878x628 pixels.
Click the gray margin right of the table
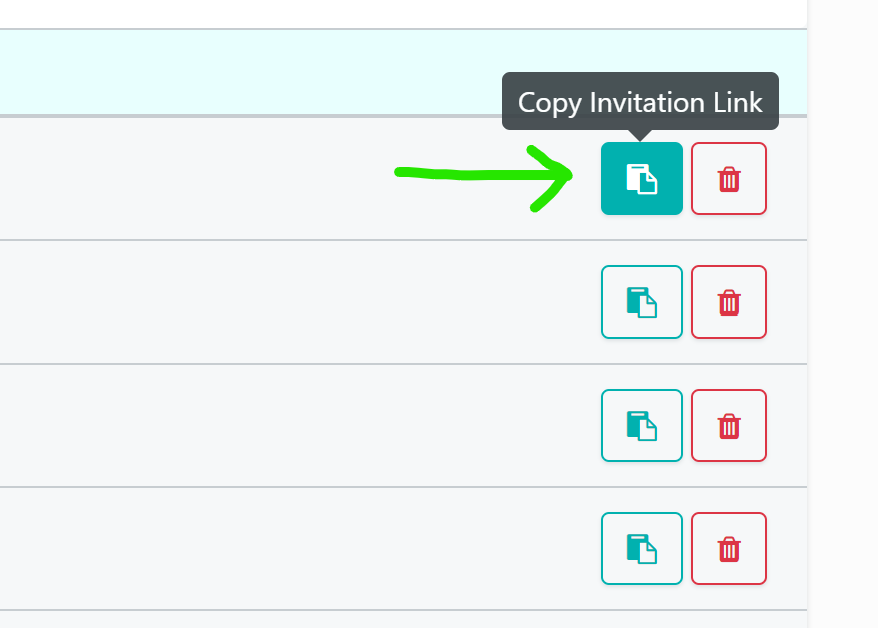click(x=843, y=314)
